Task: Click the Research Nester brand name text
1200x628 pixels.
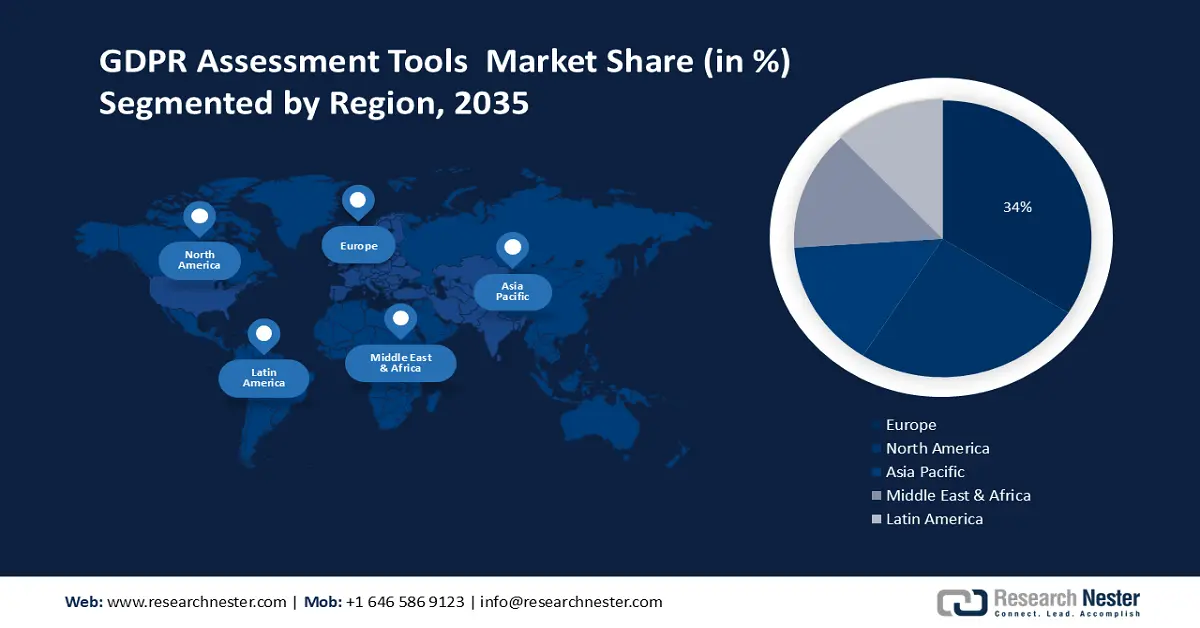Action: [x=1066, y=599]
